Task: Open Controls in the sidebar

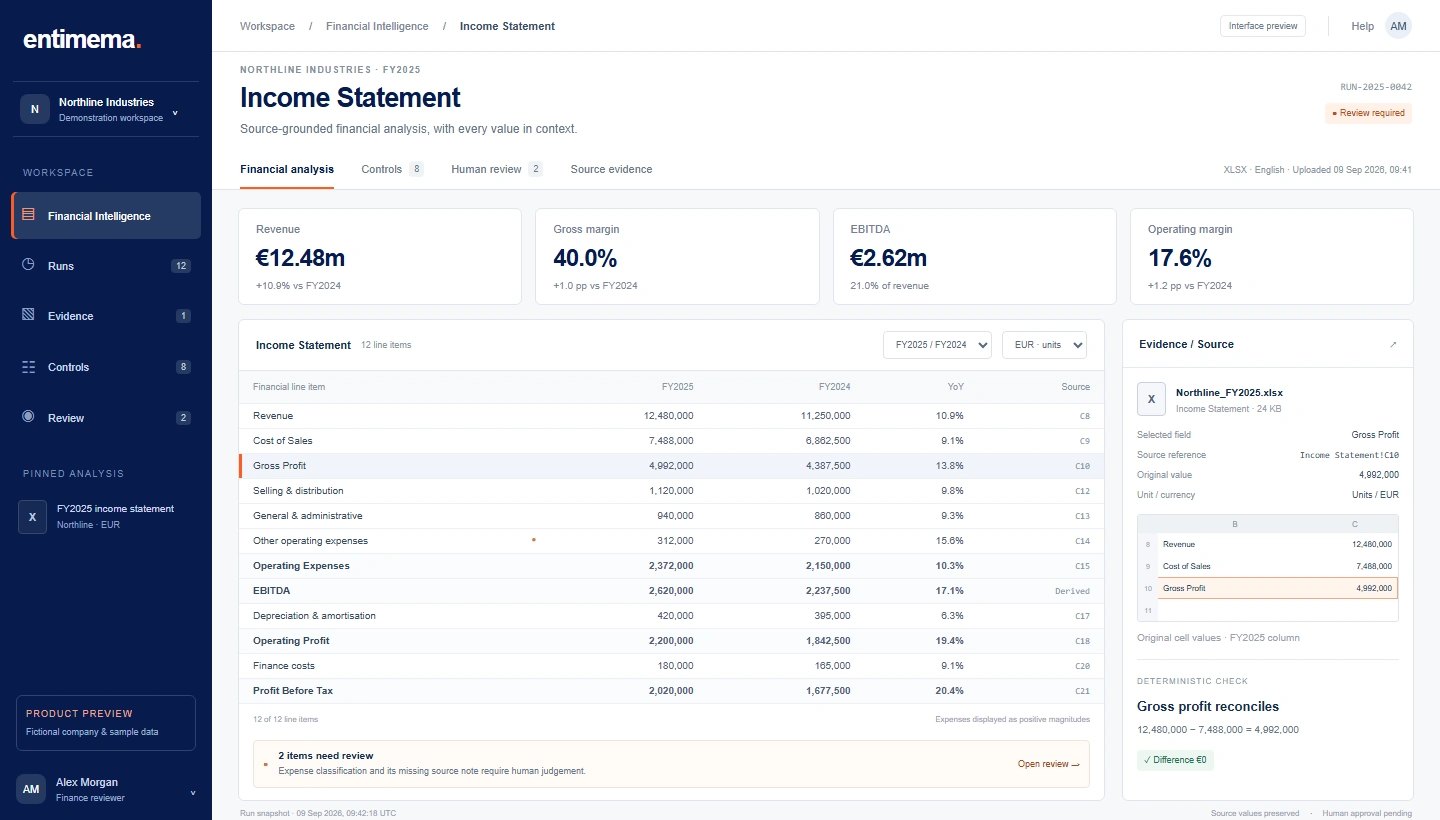Action: [106, 367]
